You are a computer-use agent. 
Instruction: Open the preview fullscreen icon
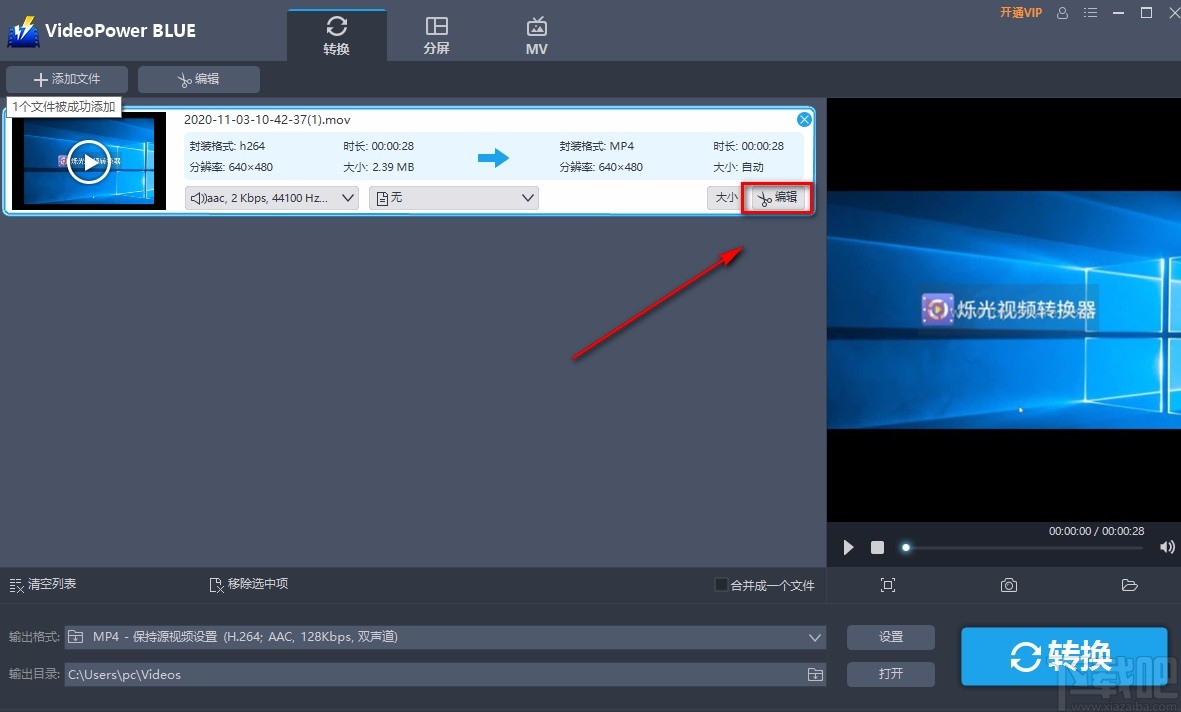[x=888, y=585]
